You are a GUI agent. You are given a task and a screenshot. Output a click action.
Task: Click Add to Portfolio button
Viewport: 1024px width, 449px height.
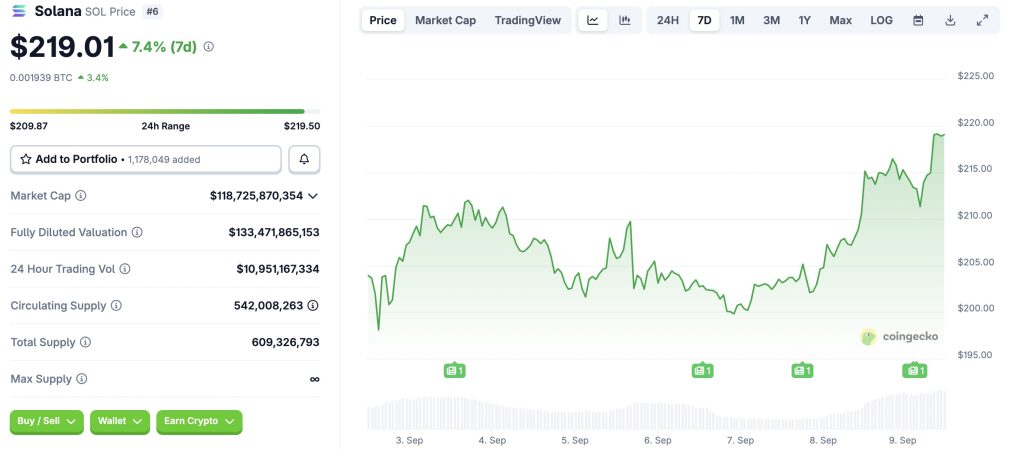[145, 159]
